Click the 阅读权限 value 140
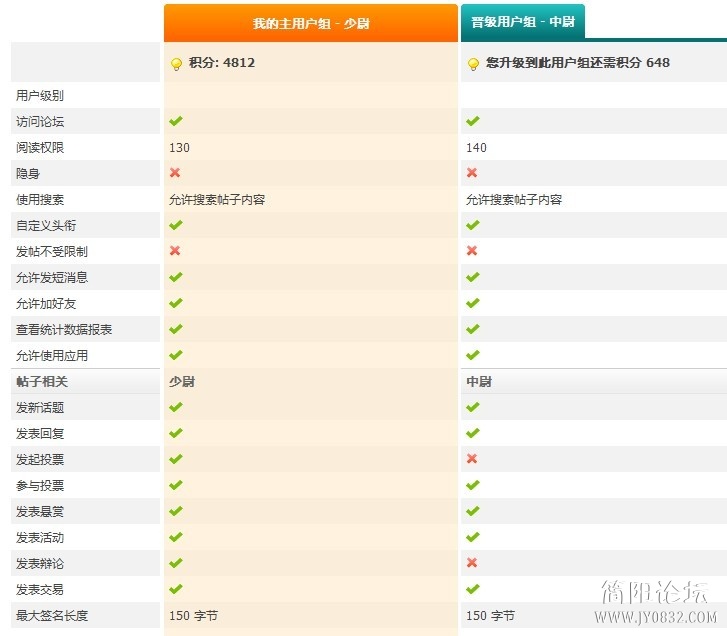This screenshot has height=636, width=727. 476,147
